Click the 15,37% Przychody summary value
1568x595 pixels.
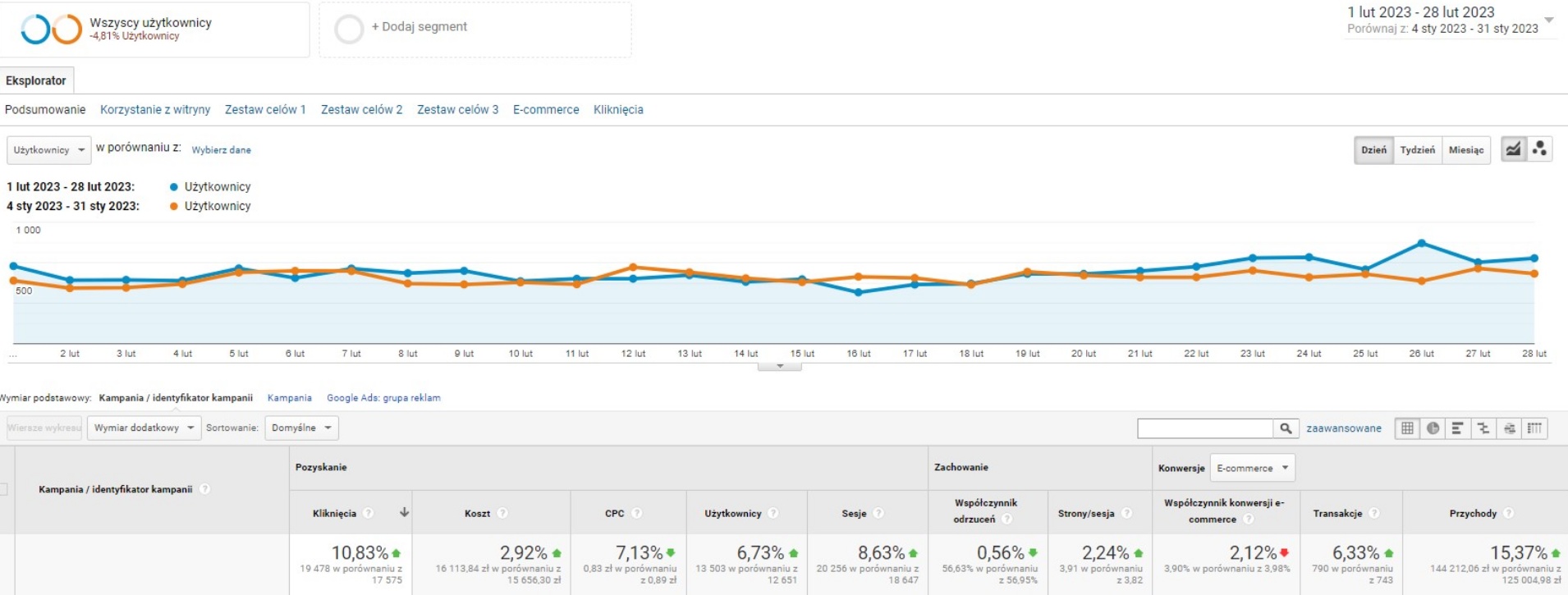(1519, 553)
